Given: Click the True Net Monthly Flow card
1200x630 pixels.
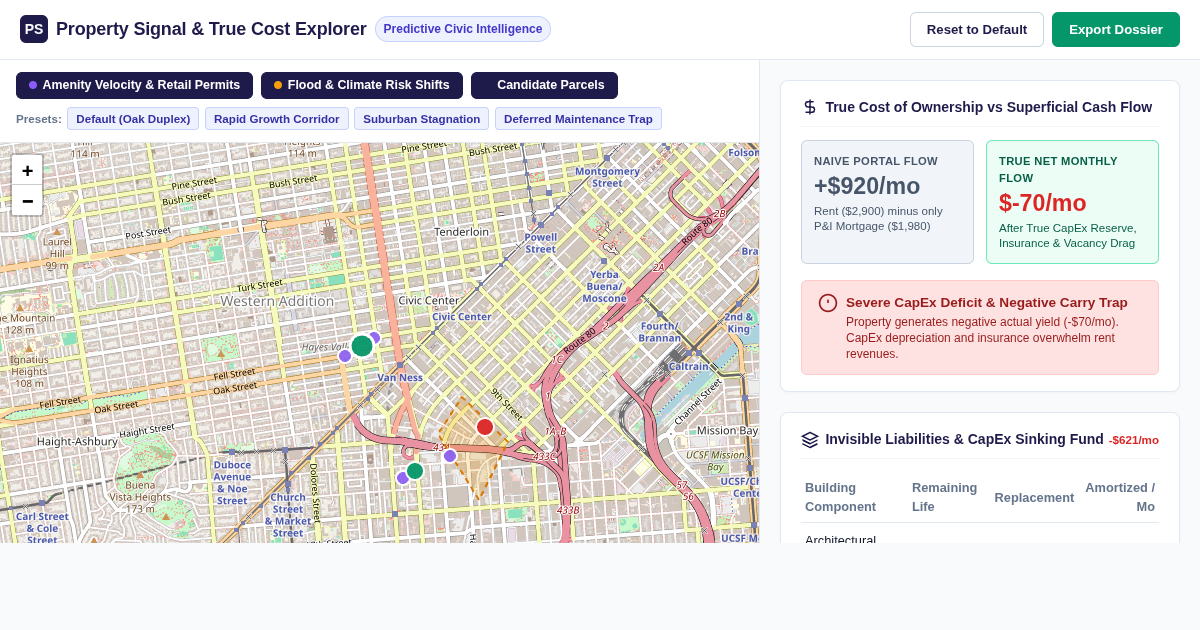Looking at the screenshot, I should tap(1072, 202).
